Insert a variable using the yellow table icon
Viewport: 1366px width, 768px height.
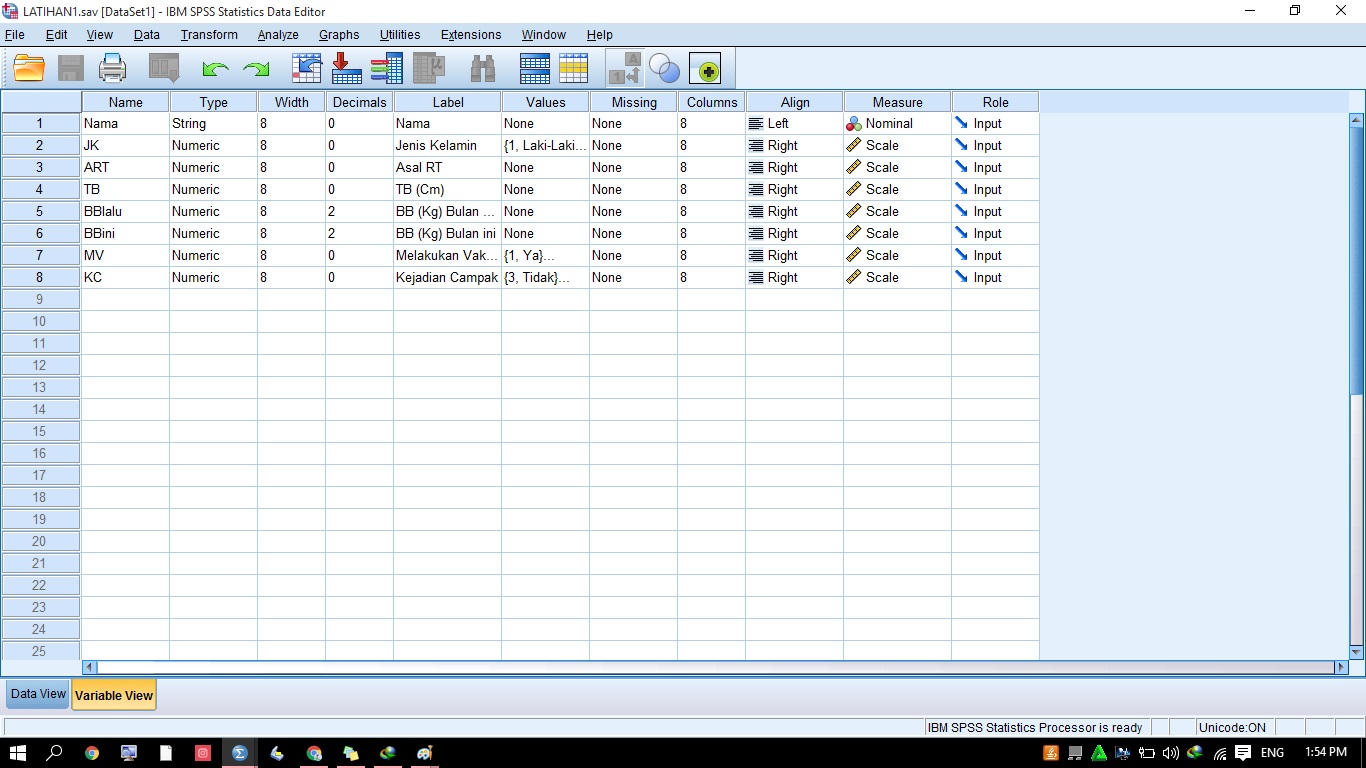574,68
